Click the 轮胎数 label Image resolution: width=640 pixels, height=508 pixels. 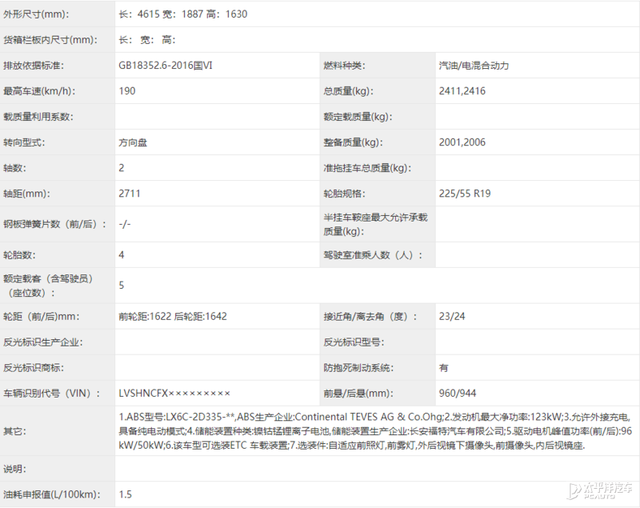20,255
